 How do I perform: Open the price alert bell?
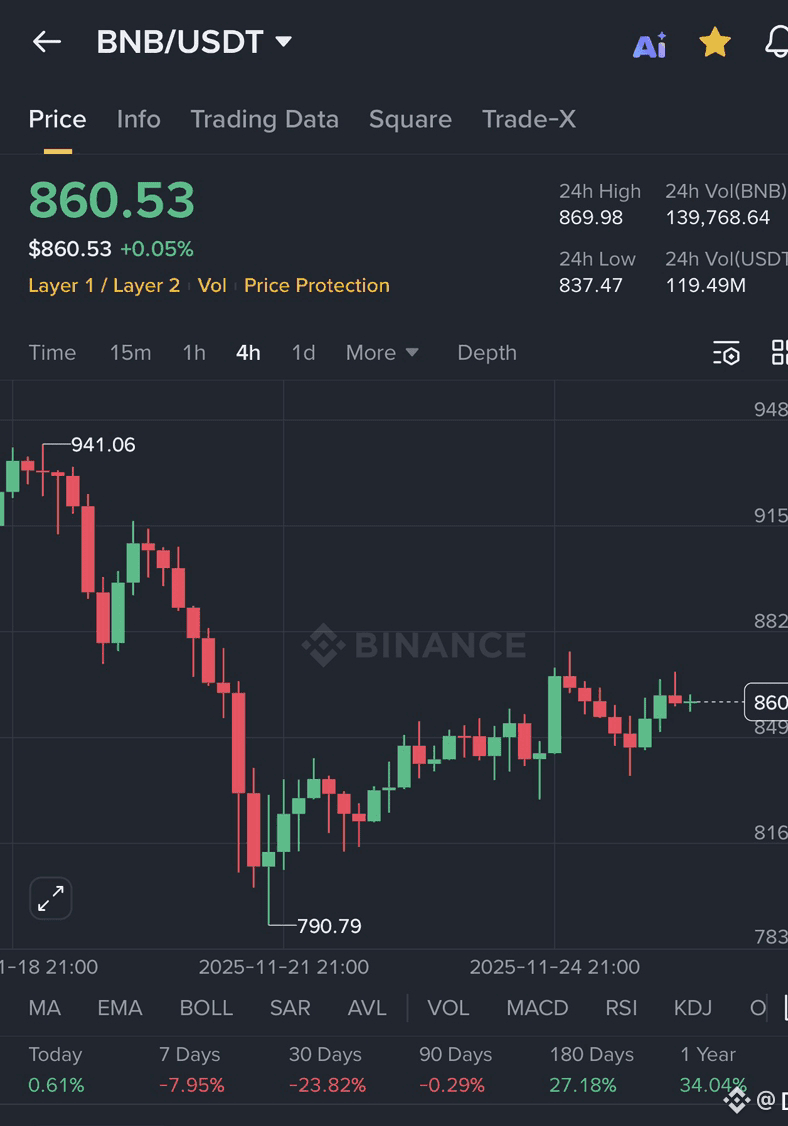(x=776, y=42)
